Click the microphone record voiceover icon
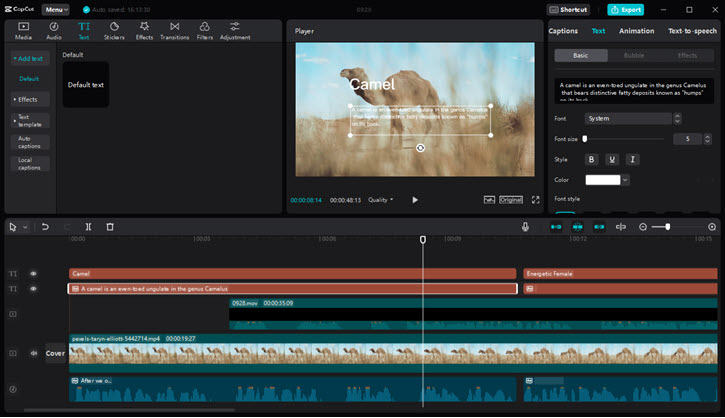Viewport: 725px width, 418px height. click(525, 227)
